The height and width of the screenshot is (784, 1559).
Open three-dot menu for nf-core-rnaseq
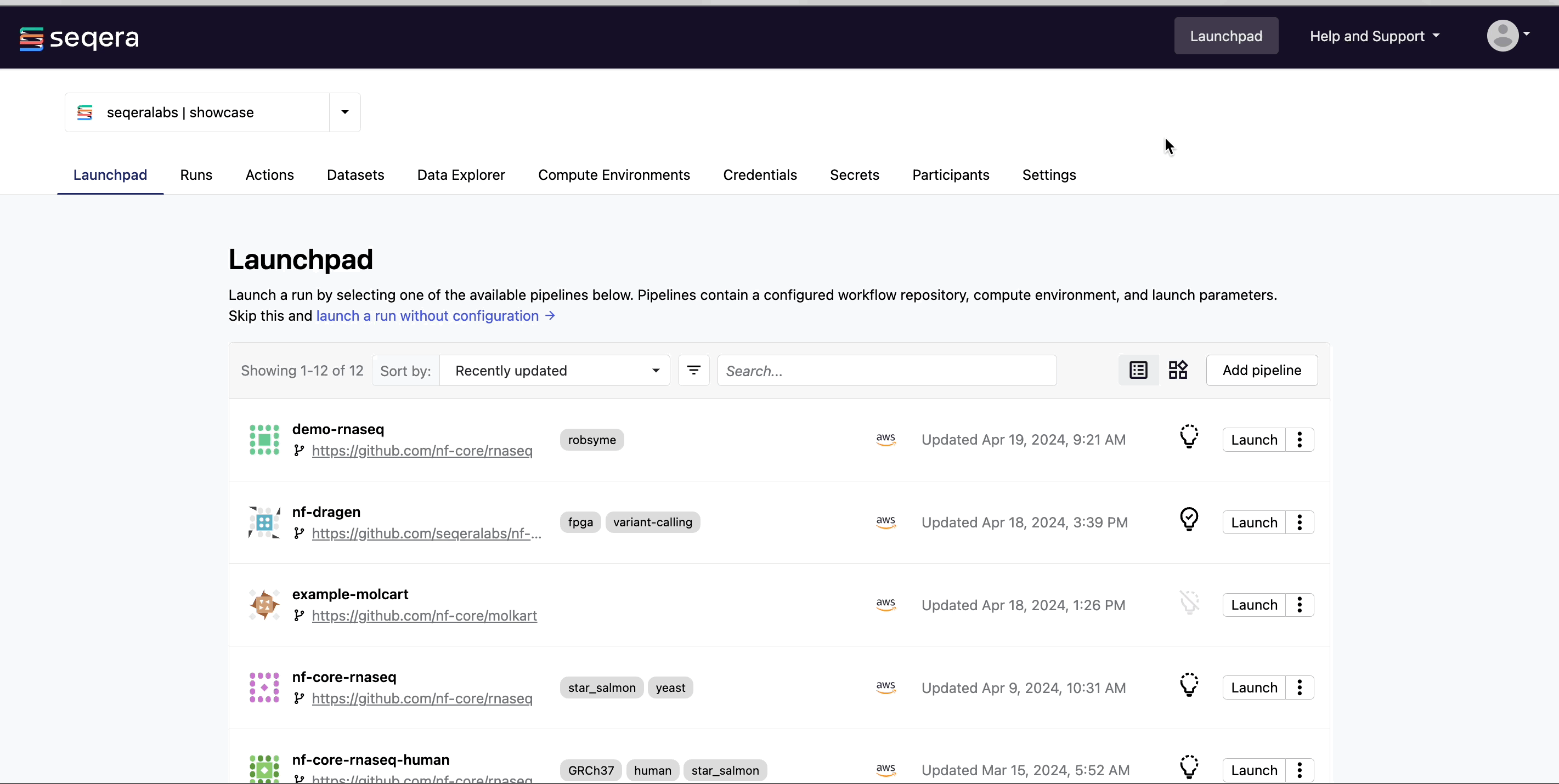(1300, 688)
